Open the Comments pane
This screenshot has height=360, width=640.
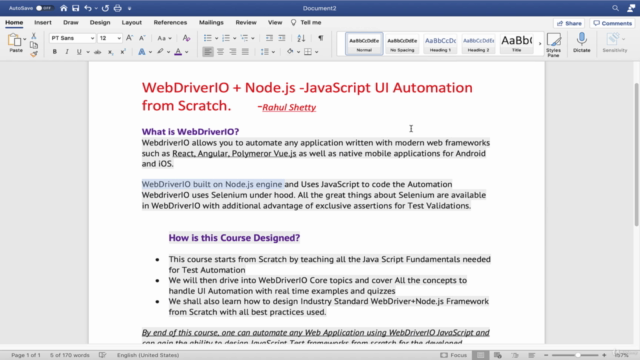point(612,23)
